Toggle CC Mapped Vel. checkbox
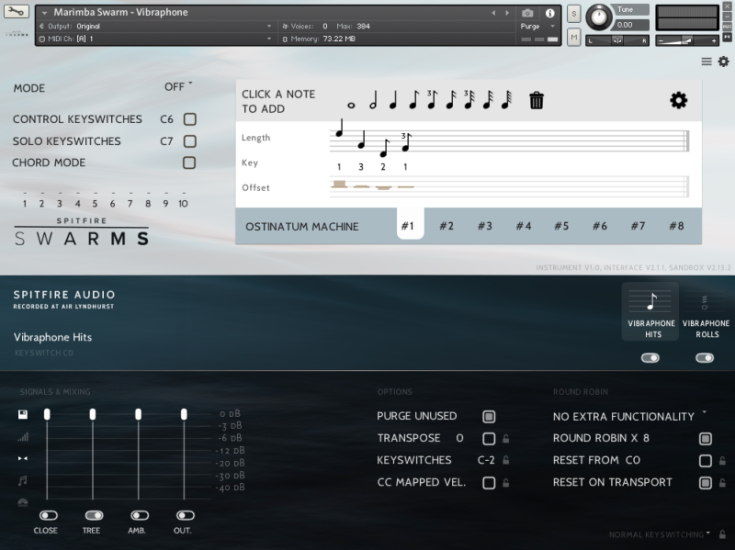This screenshot has height=550, width=735. point(489,483)
